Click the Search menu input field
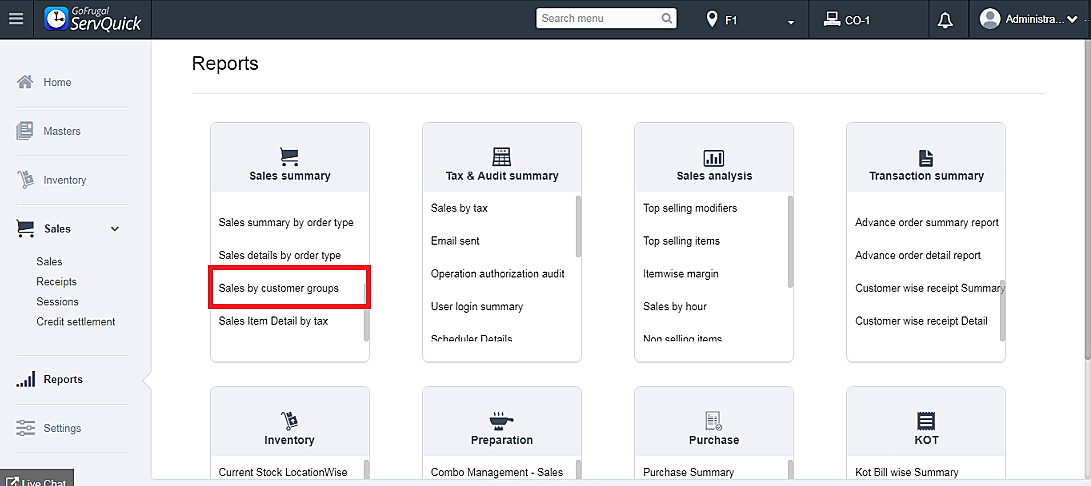This screenshot has width=1091, height=486. click(598, 19)
